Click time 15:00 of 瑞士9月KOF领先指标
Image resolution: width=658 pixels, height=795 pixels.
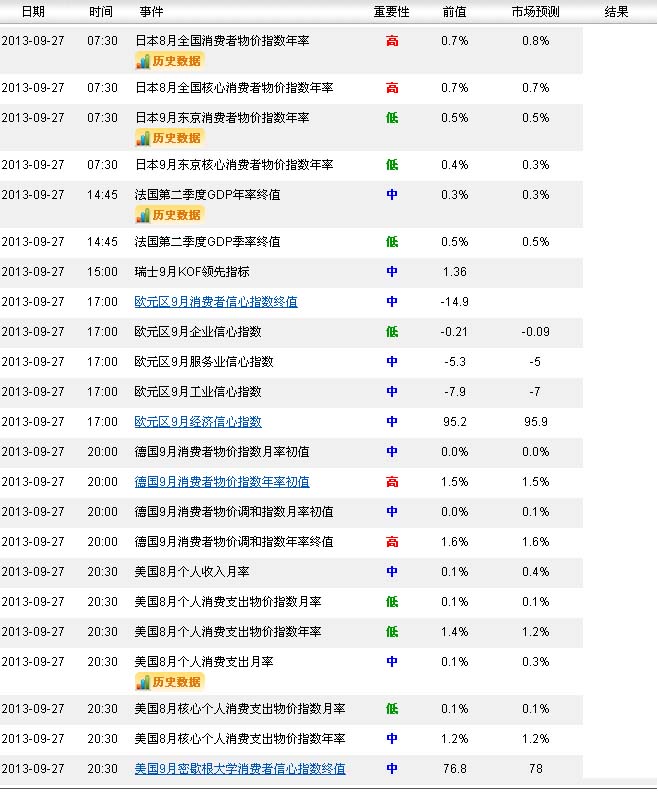click(102, 272)
